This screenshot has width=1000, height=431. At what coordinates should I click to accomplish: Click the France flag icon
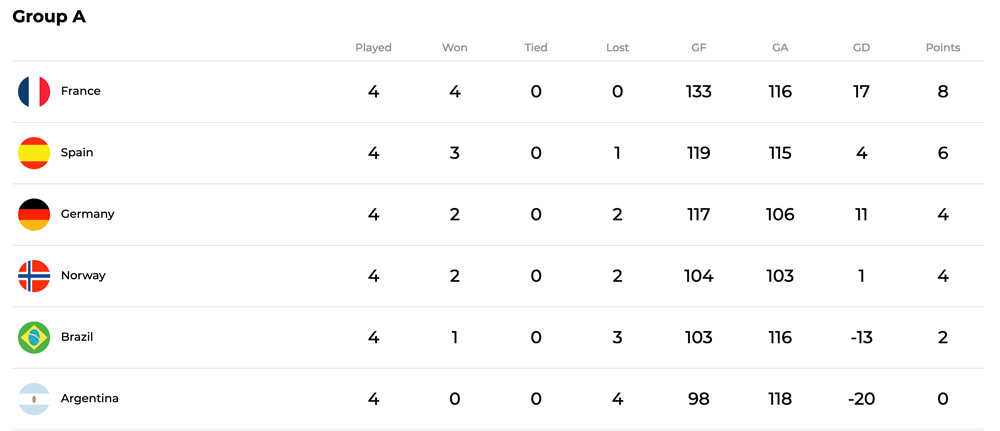pyautogui.click(x=34, y=91)
